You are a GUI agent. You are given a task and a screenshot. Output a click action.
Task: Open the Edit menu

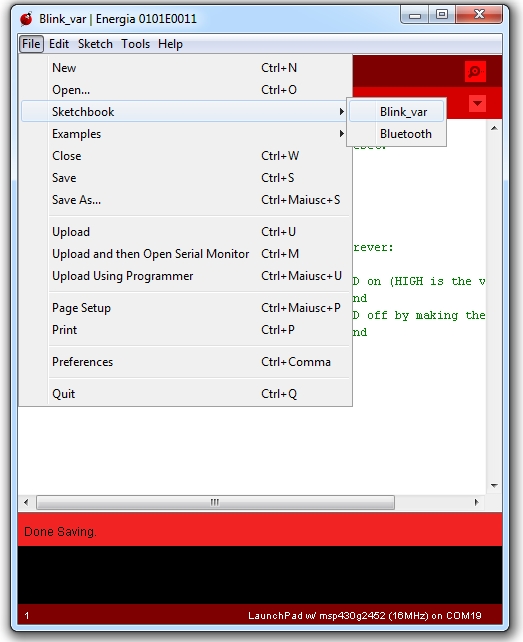pyautogui.click(x=59, y=44)
